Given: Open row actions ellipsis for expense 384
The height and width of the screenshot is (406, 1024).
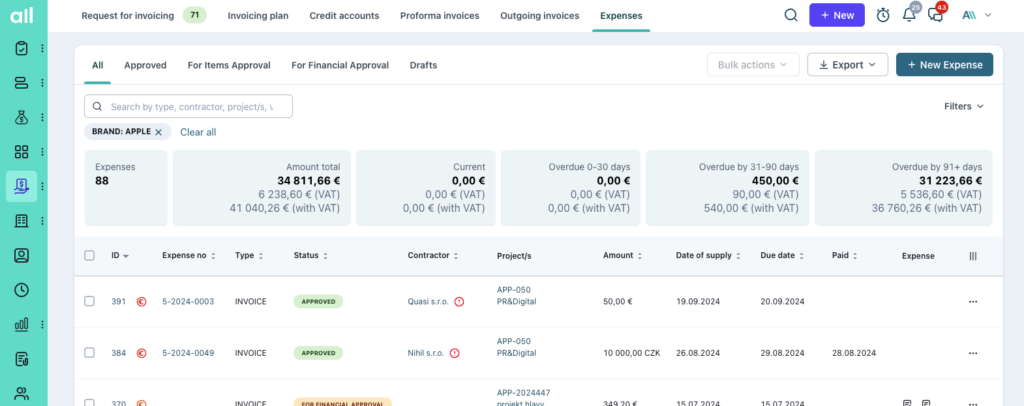Looking at the screenshot, I should 973,353.
